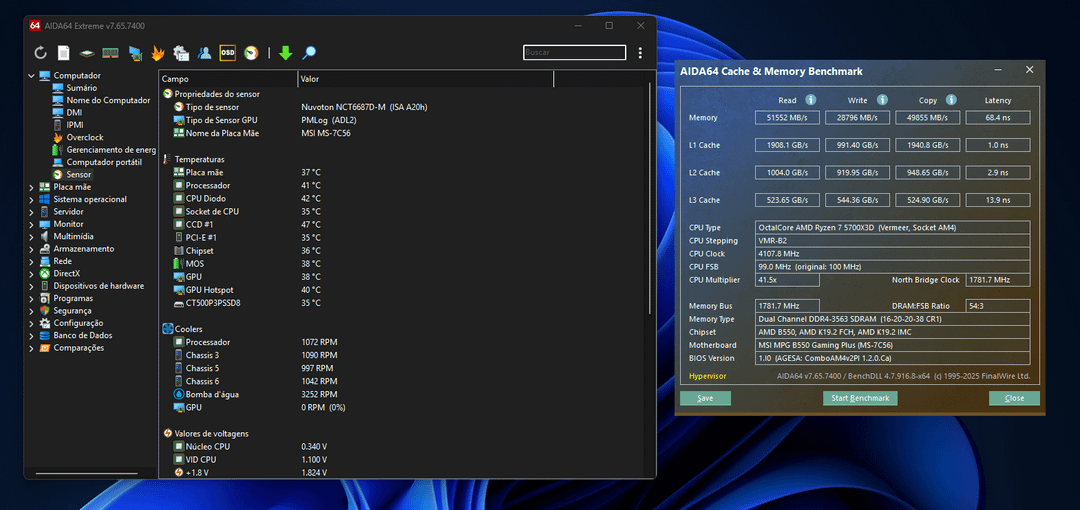
Task: Toggle the OSD panel icon
Action: 227,52
